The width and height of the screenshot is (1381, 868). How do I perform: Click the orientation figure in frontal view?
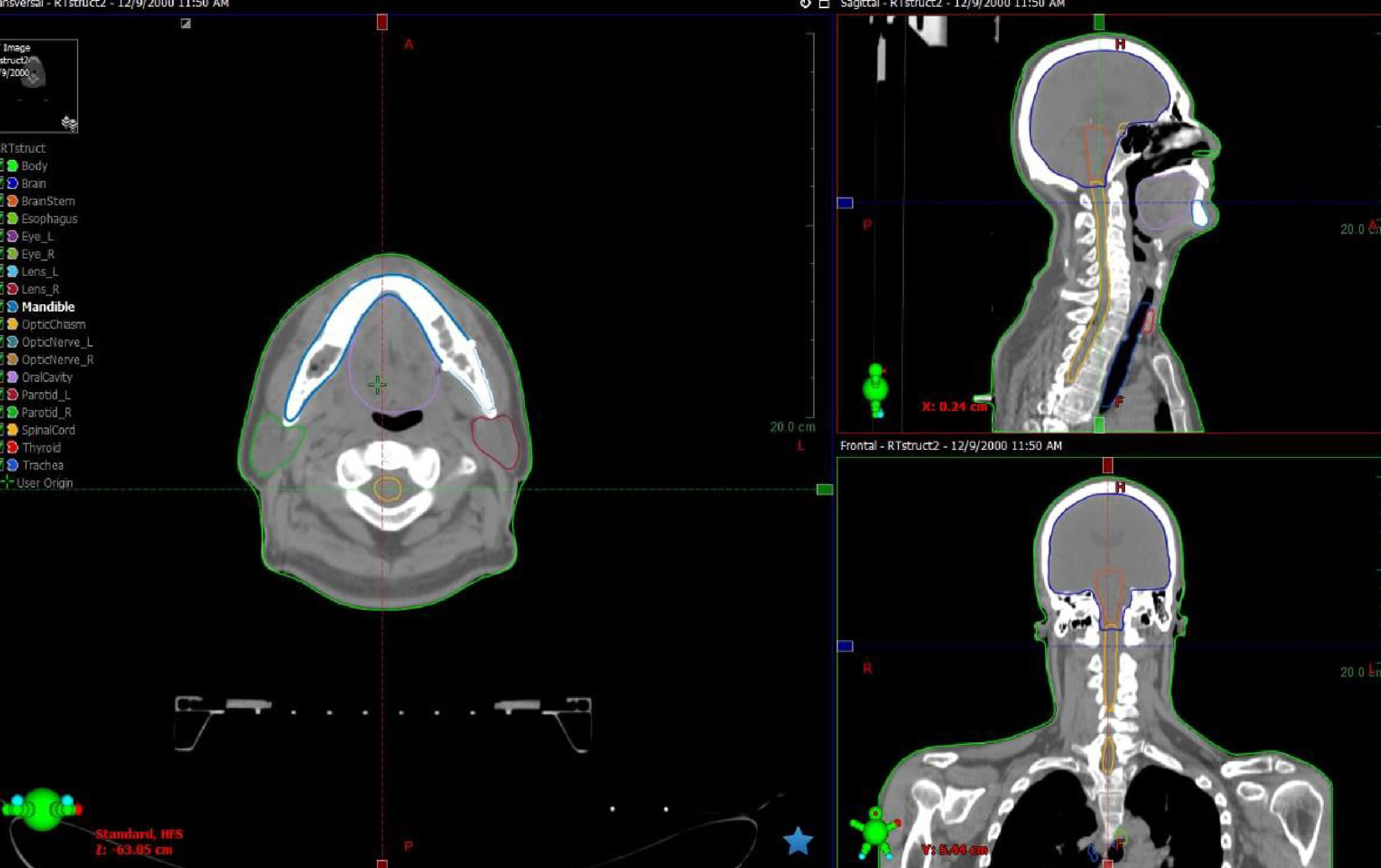click(874, 832)
